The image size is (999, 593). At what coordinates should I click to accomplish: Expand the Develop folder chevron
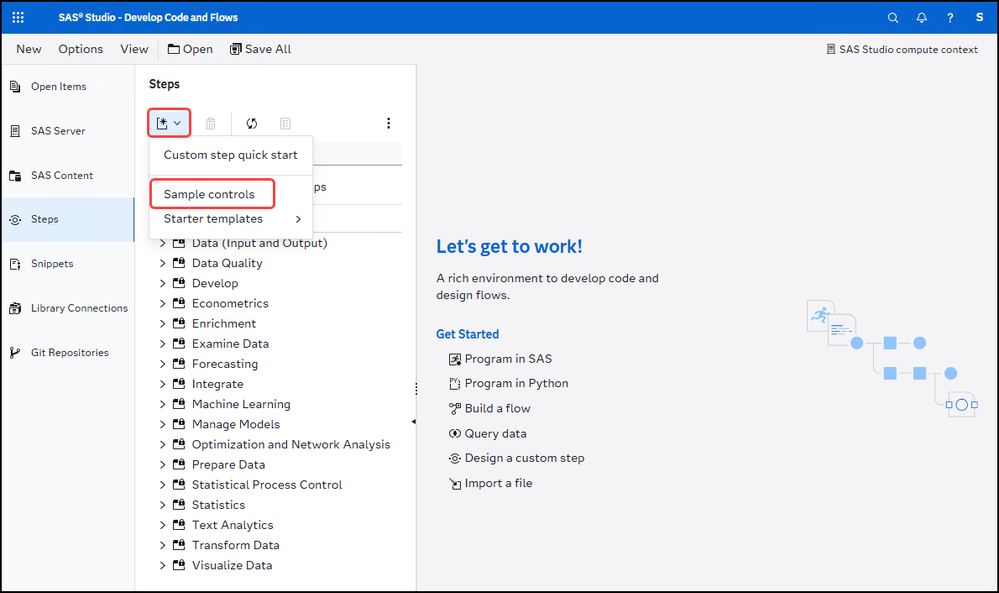(162, 283)
